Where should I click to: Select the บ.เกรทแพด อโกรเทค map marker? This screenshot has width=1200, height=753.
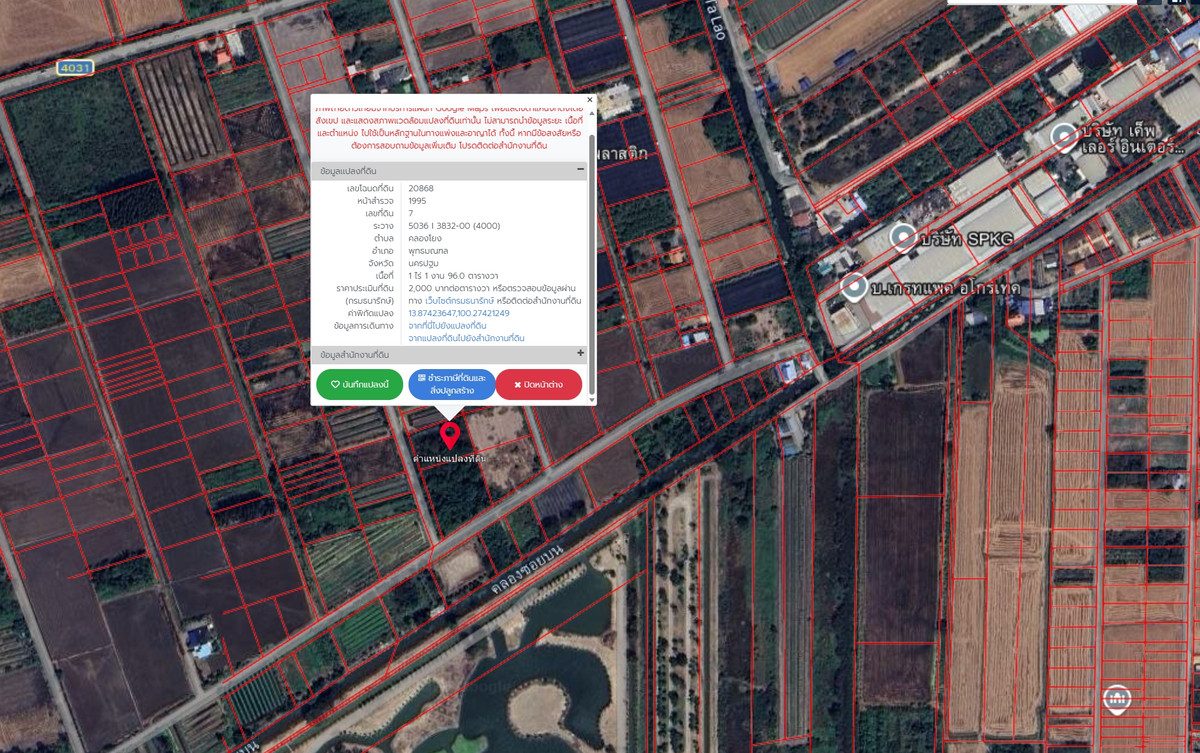[853, 287]
